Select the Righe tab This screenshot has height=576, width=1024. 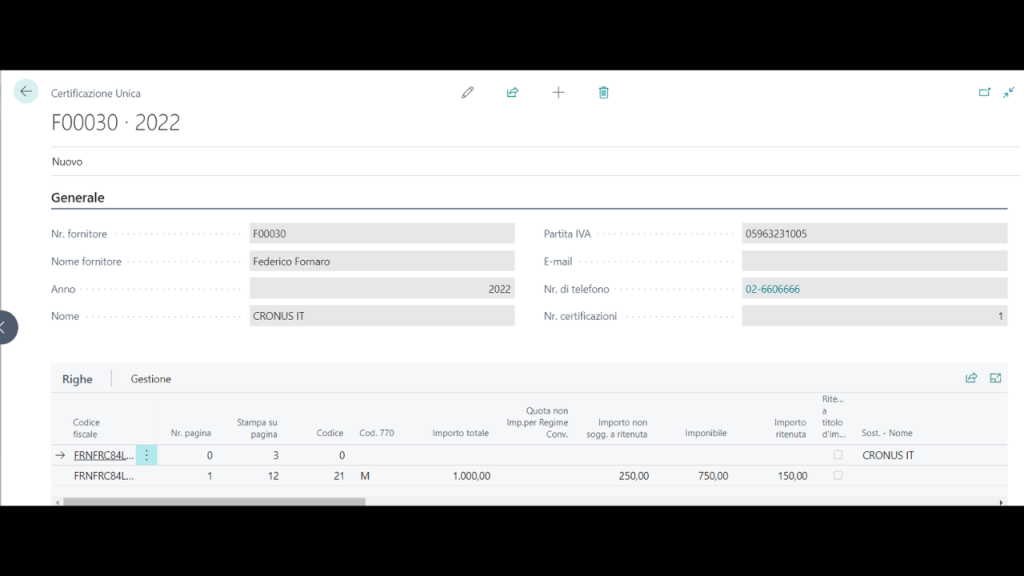point(77,379)
